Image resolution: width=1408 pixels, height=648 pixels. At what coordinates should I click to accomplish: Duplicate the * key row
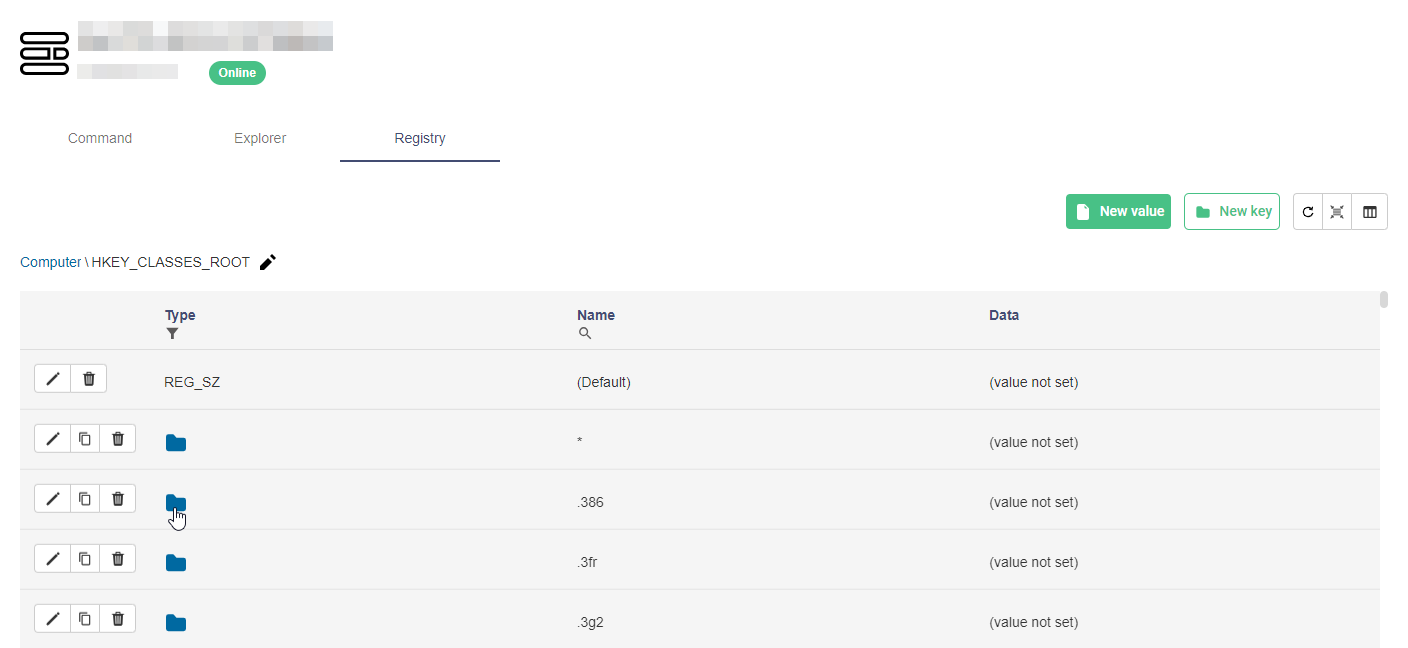tap(85, 438)
